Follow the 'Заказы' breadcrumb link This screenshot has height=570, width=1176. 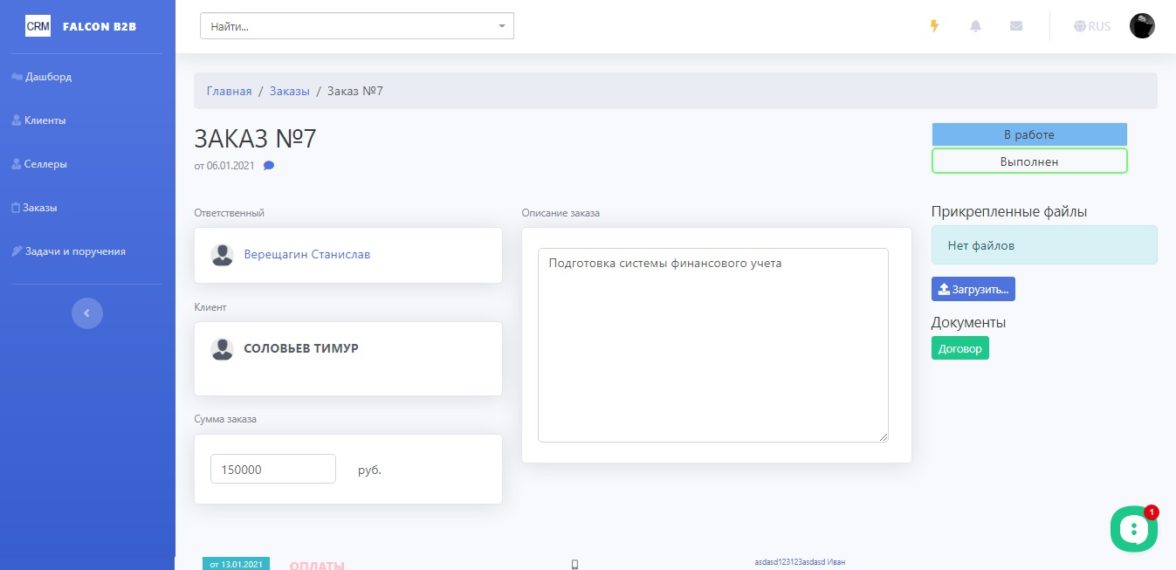(x=289, y=91)
